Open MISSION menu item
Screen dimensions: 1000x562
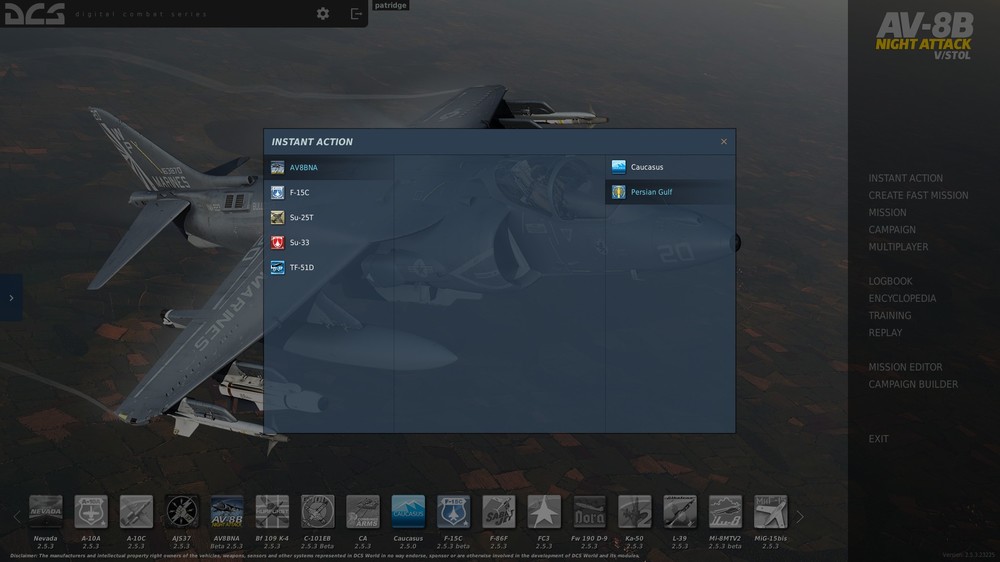(x=887, y=212)
